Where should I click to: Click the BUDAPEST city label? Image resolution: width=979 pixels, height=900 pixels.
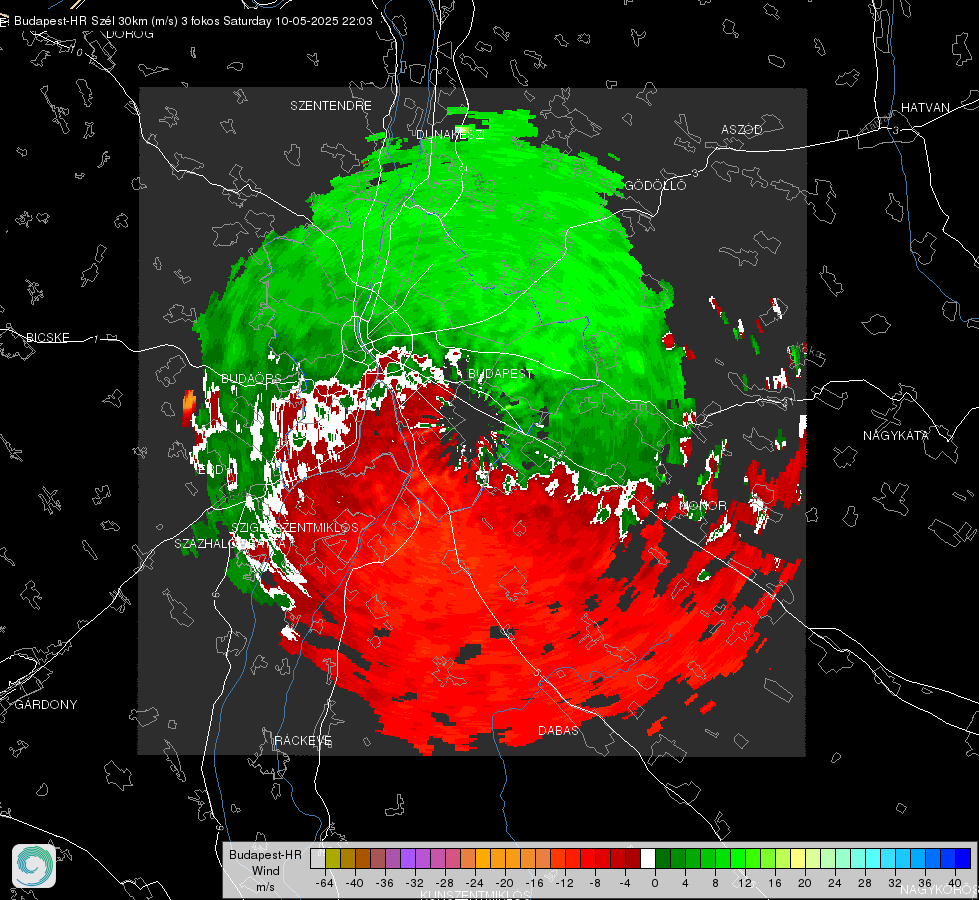tap(500, 373)
